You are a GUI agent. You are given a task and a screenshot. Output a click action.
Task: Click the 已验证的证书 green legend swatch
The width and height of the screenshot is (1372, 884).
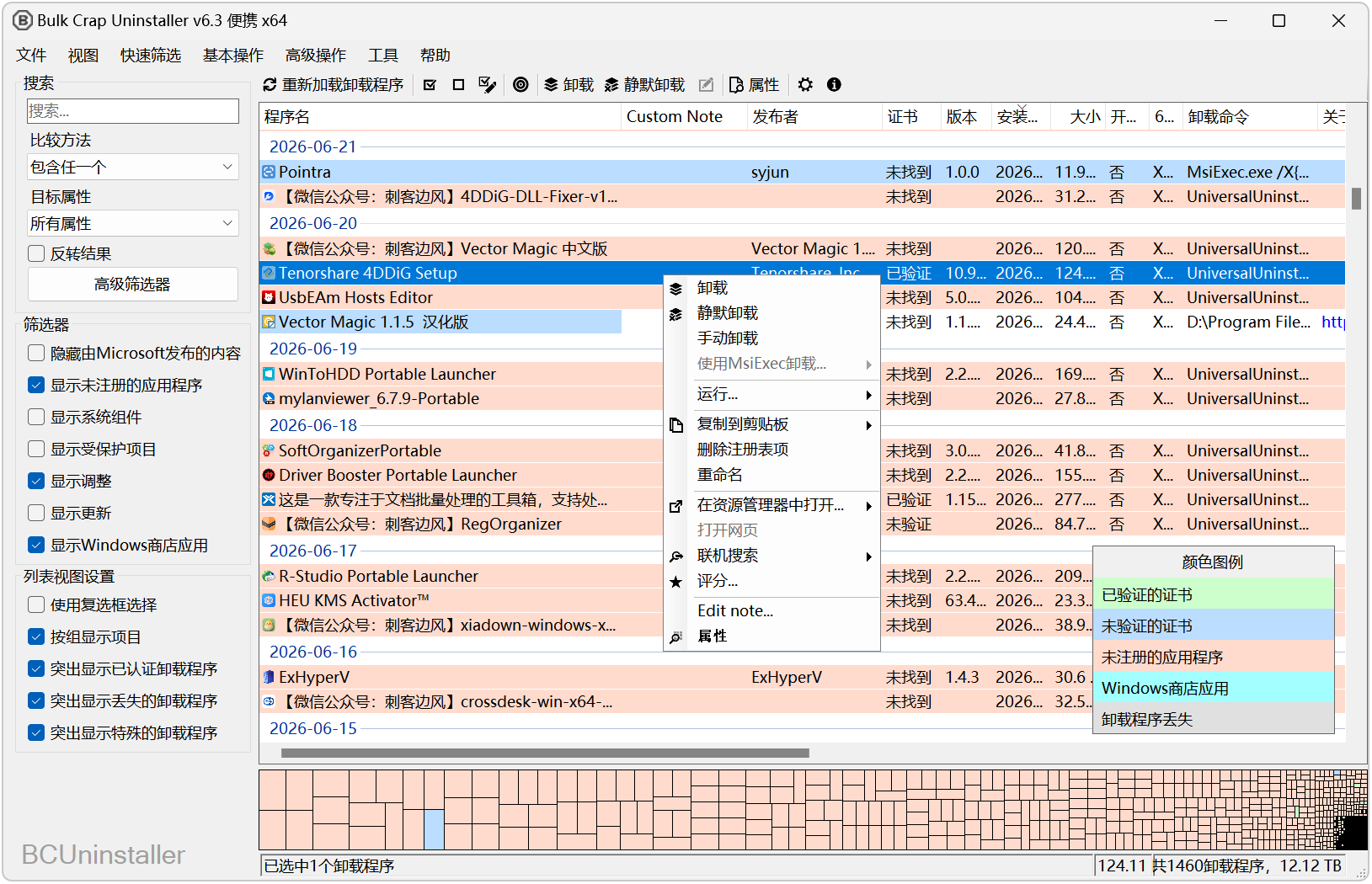coord(1214,595)
